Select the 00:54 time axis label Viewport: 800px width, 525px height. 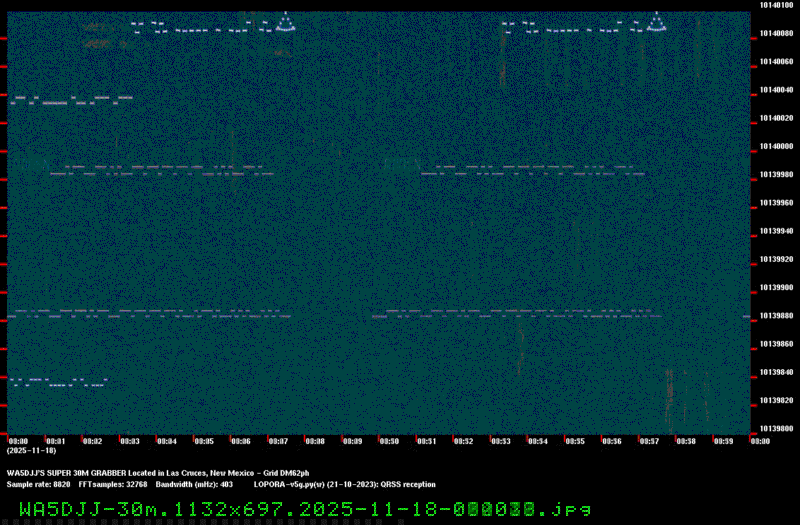tap(538, 441)
